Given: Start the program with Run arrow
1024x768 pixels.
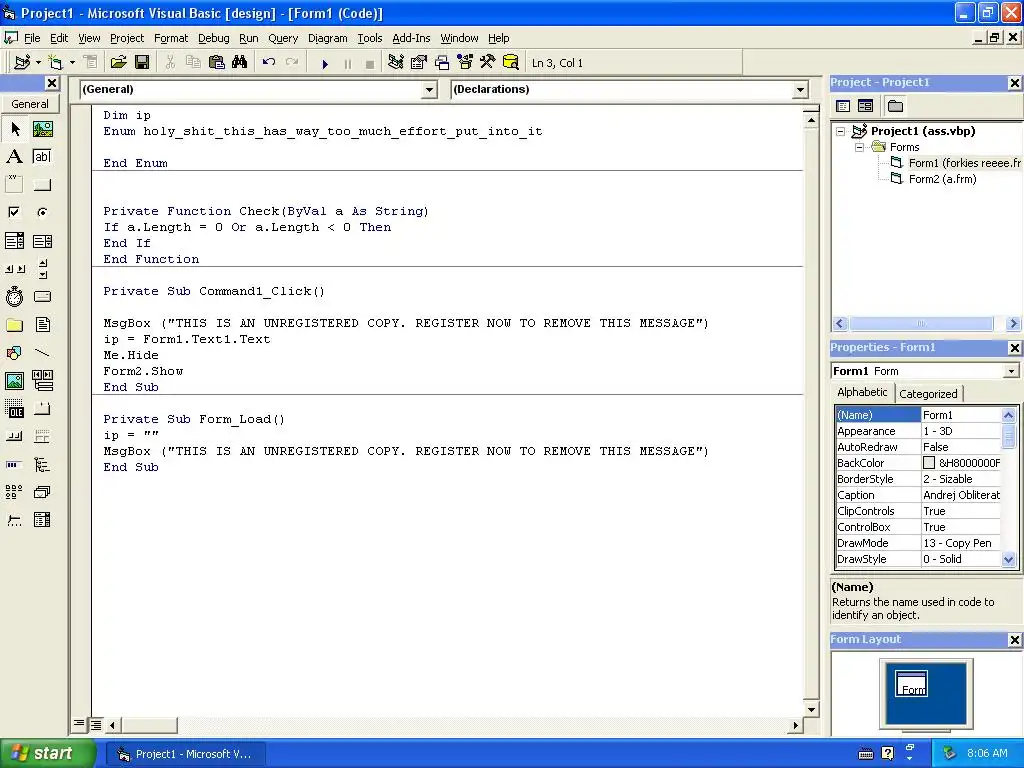Looking at the screenshot, I should coord(325,63).
